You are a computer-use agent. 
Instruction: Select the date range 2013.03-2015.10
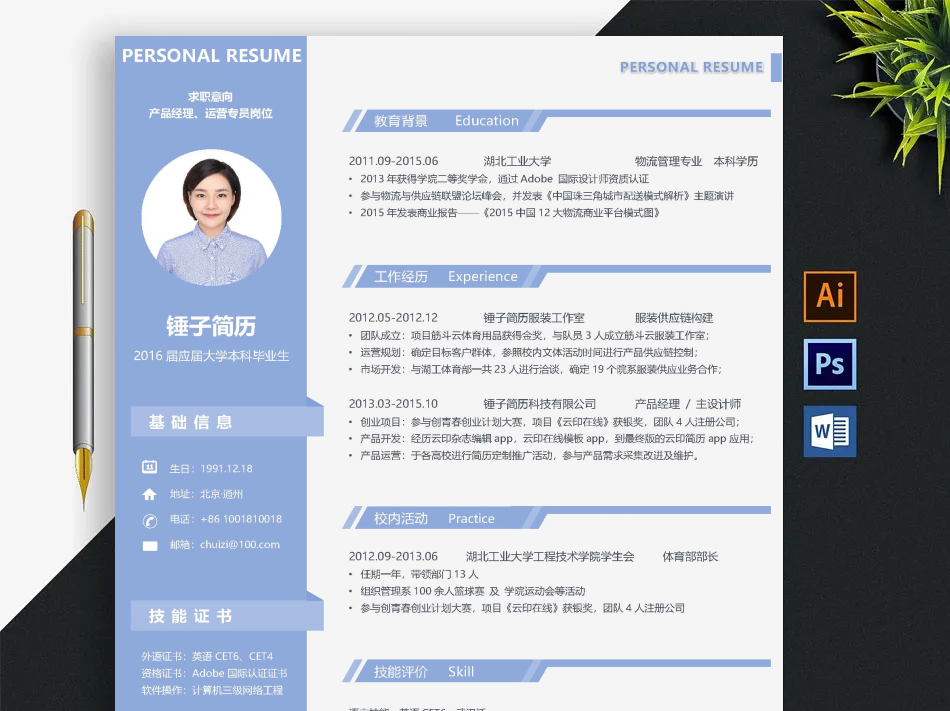[x=393, y=404]
